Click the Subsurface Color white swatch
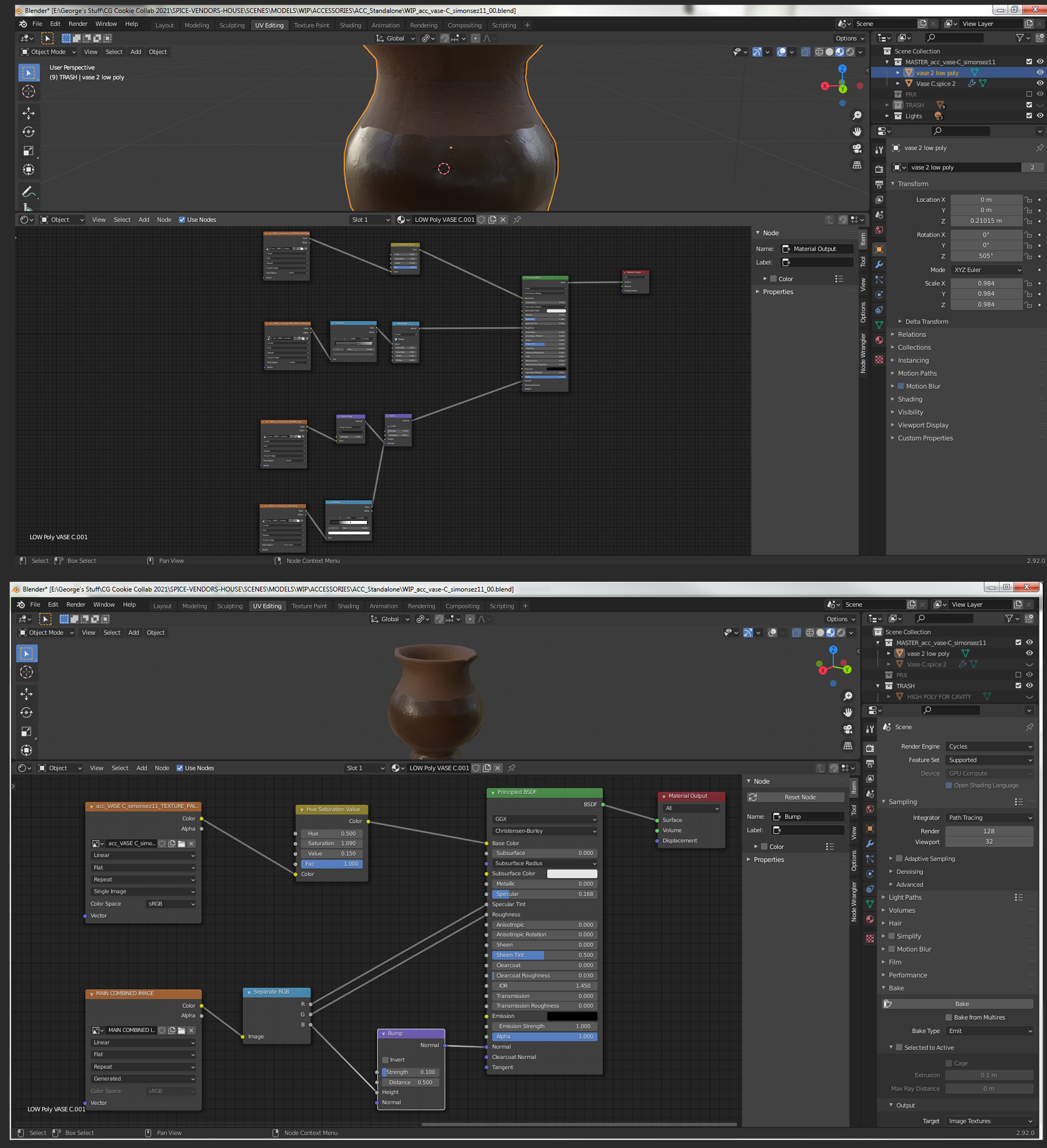This screenshot has width=1047, height=1148. pos(572,874)
